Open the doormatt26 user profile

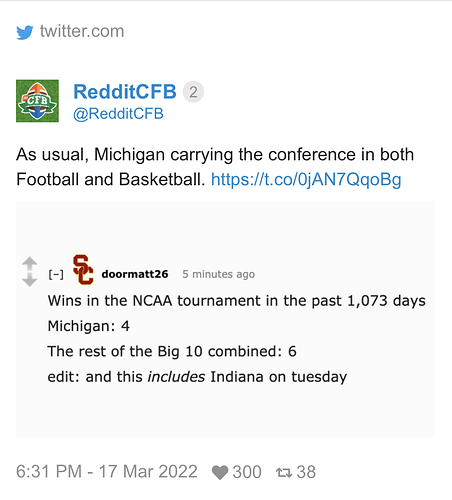(x=135, y=274)
